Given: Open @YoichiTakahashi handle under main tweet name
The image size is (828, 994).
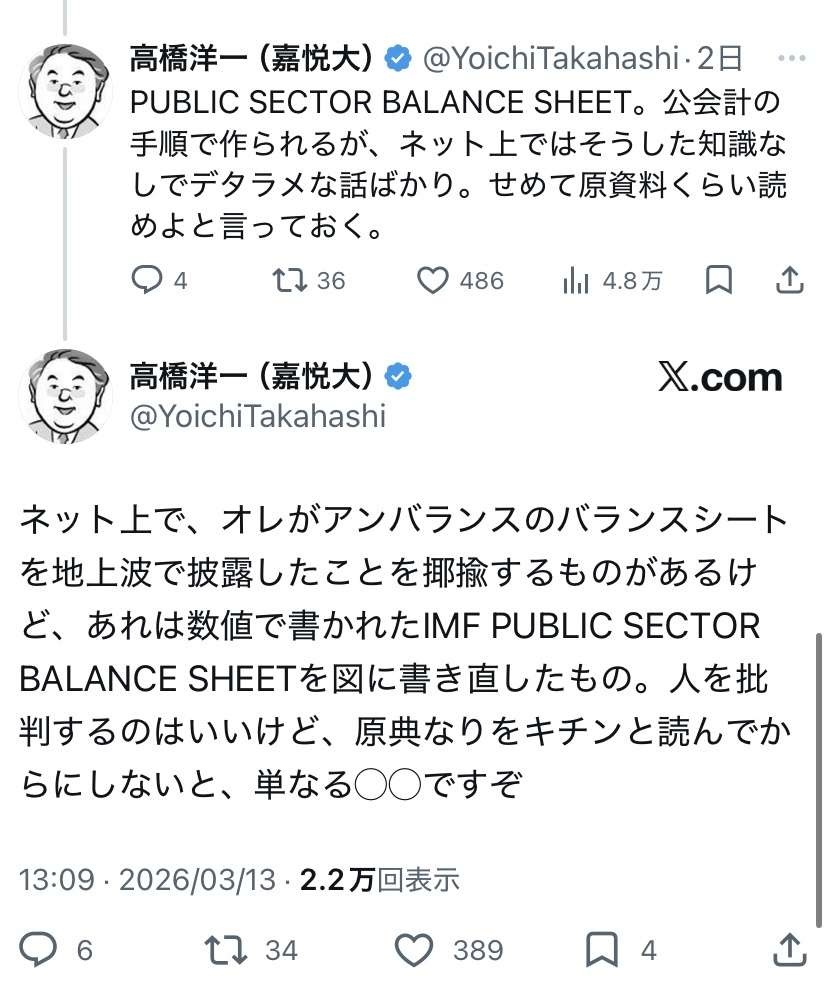Looking at the screenshot, I should 257,416.
